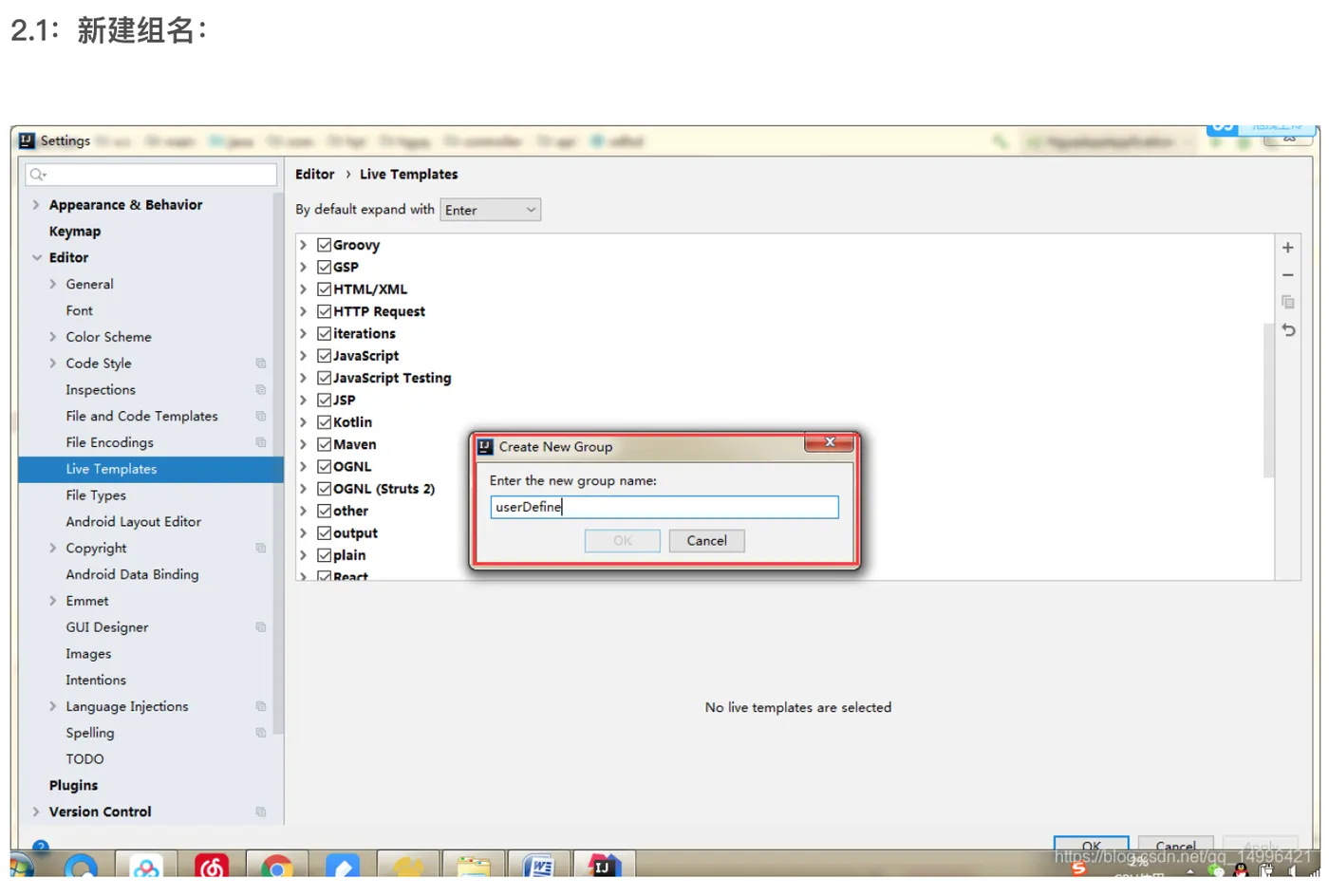
Task: Select the other template group row
Action: (x=350, y=512)
